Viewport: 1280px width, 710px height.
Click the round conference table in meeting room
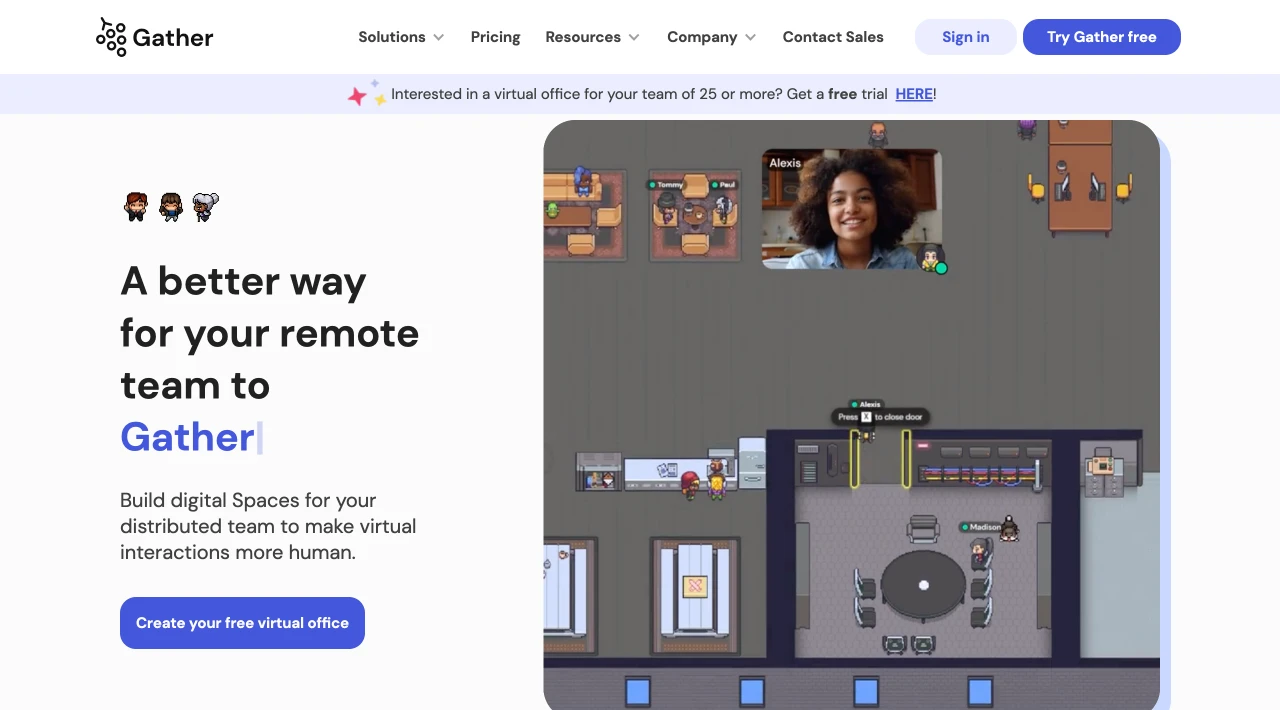[x=923, y=585]
